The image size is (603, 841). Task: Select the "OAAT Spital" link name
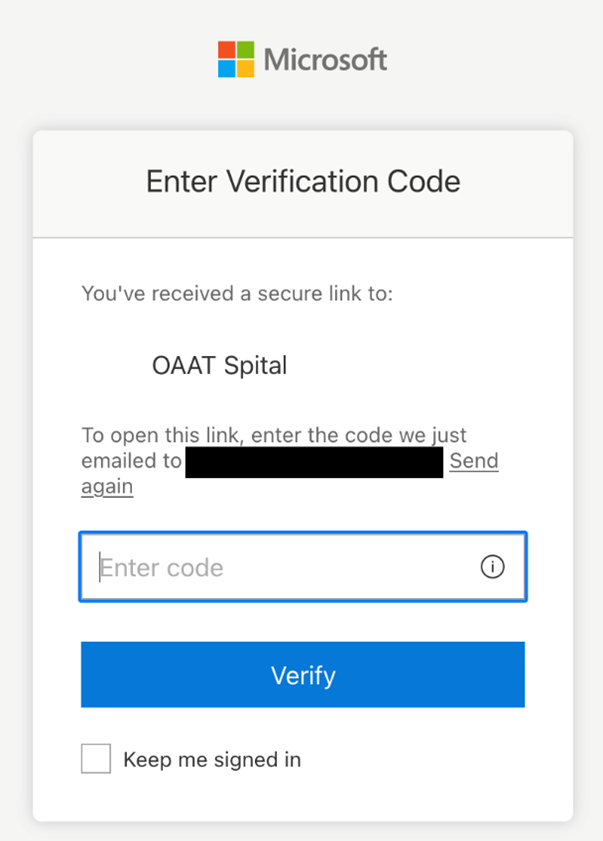(219, 366)
